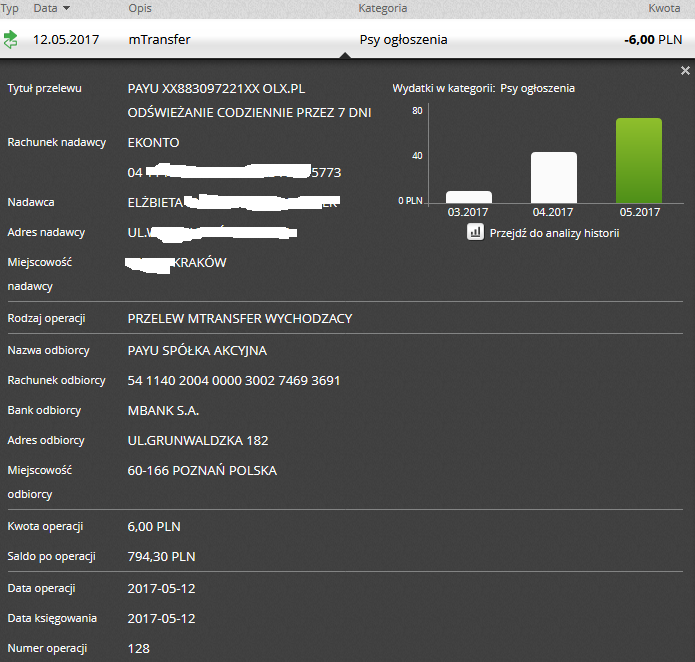This screenshot has width=695, height=662.
Task: Click the Wydatki w kategorii heading
Action: click(484, 89)
